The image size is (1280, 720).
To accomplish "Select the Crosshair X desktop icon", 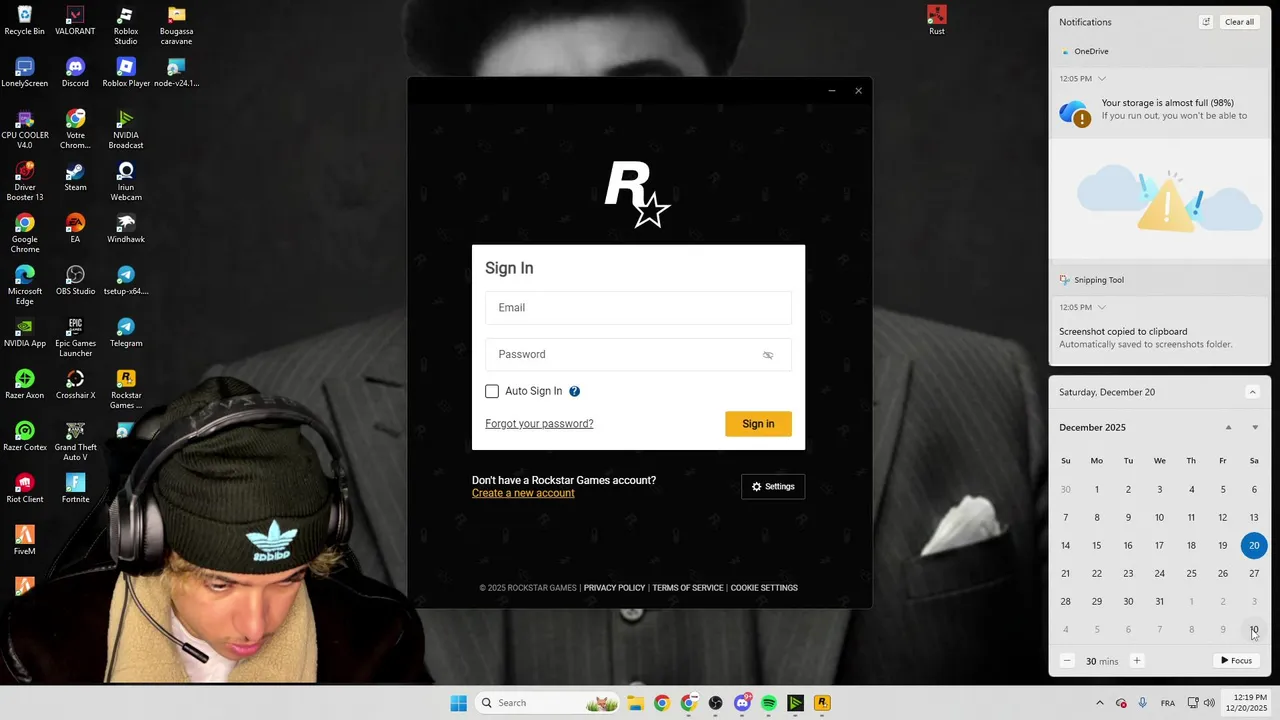I will pos(75,385).
